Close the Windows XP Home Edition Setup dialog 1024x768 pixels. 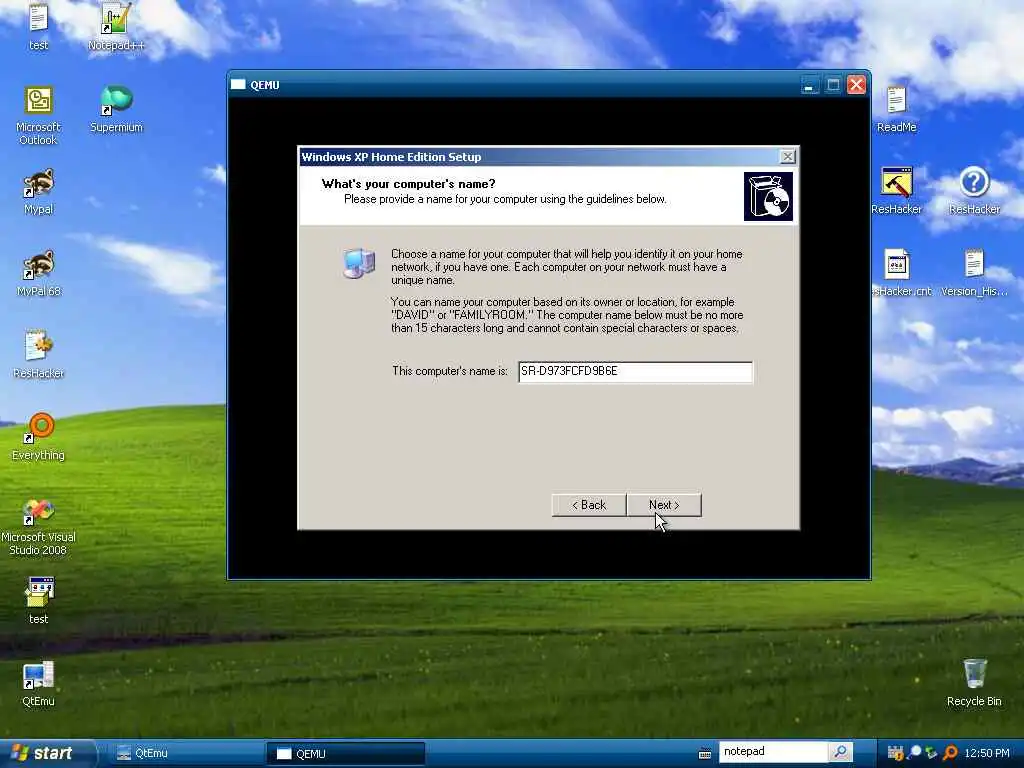pyautogui.click(x=788, y=157)
